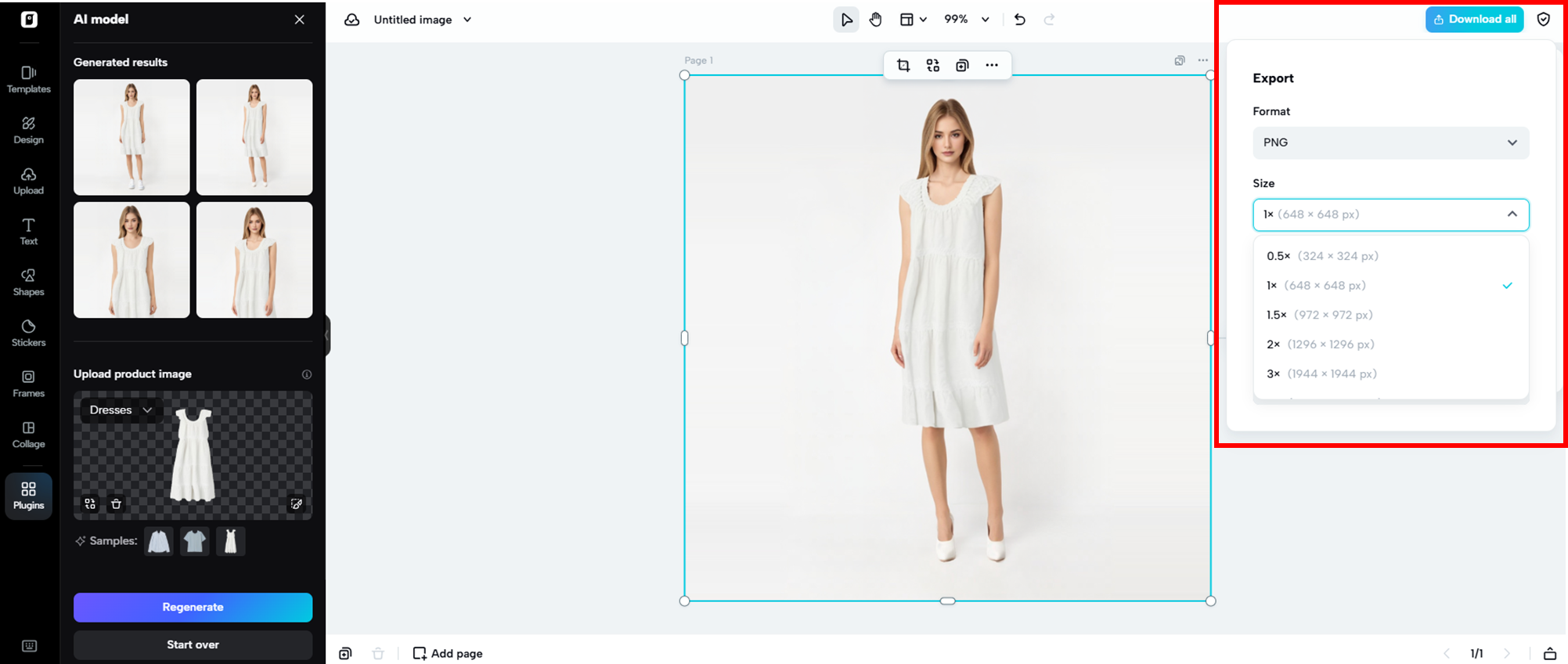Viewport: 1568px width, 664px height.
Task: Choose the t-shirt sample garment
Action: [195, 541]
